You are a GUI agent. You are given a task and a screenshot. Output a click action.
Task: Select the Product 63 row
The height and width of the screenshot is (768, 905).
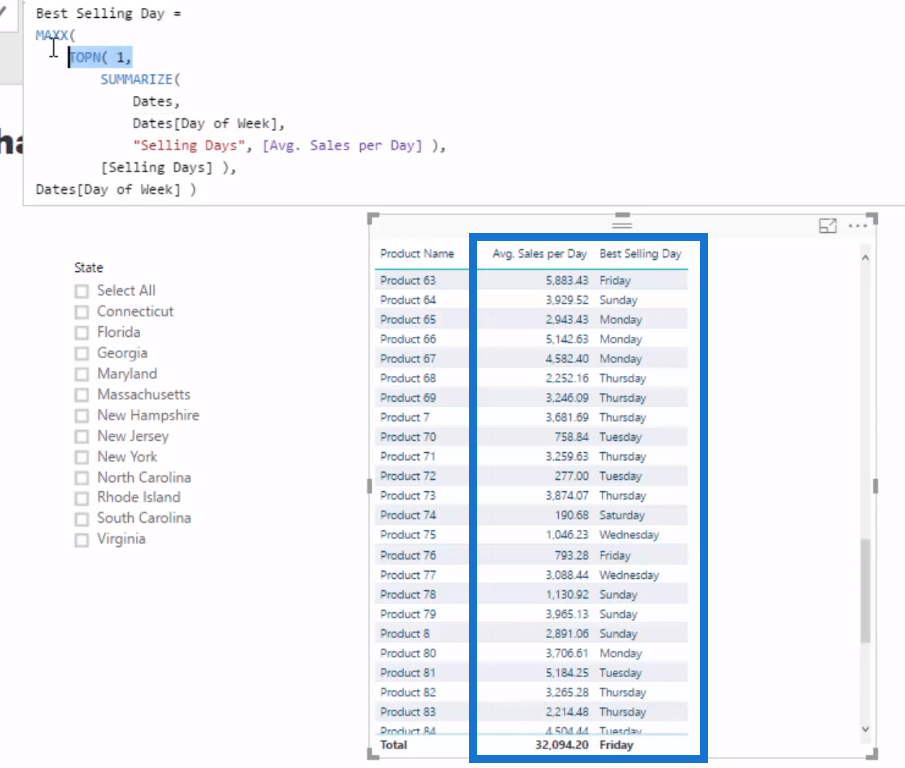click(x=407, y=280)
